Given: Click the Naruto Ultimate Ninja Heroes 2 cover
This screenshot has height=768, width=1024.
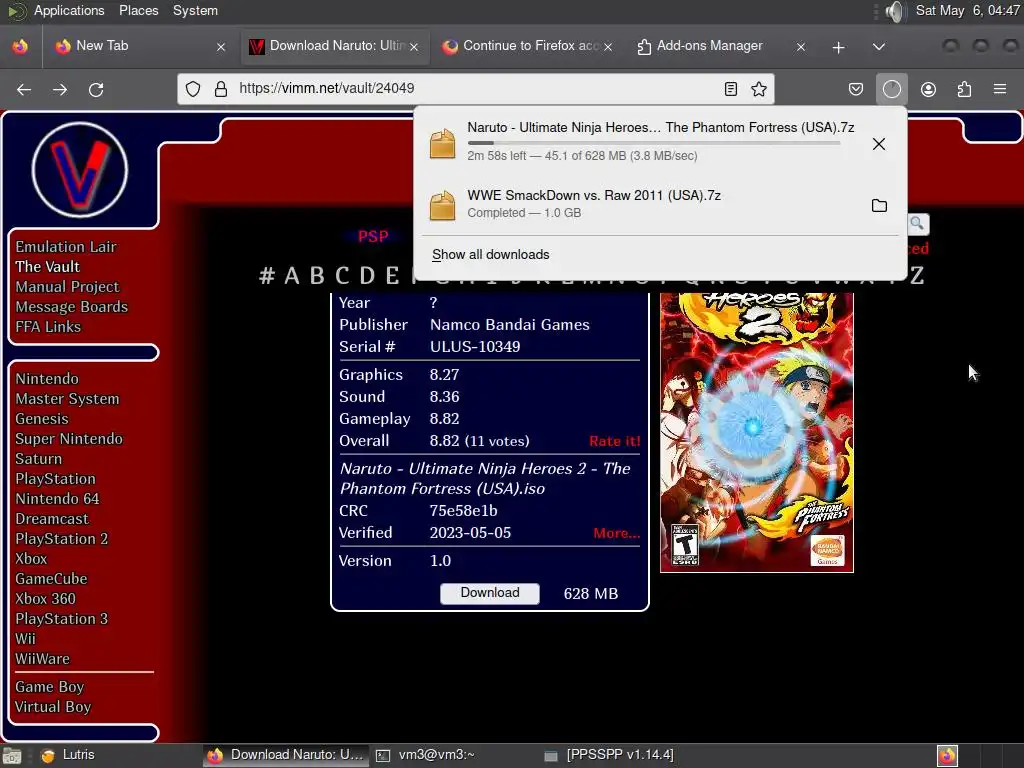Looking at the screenshot, I should click(757, 432).
